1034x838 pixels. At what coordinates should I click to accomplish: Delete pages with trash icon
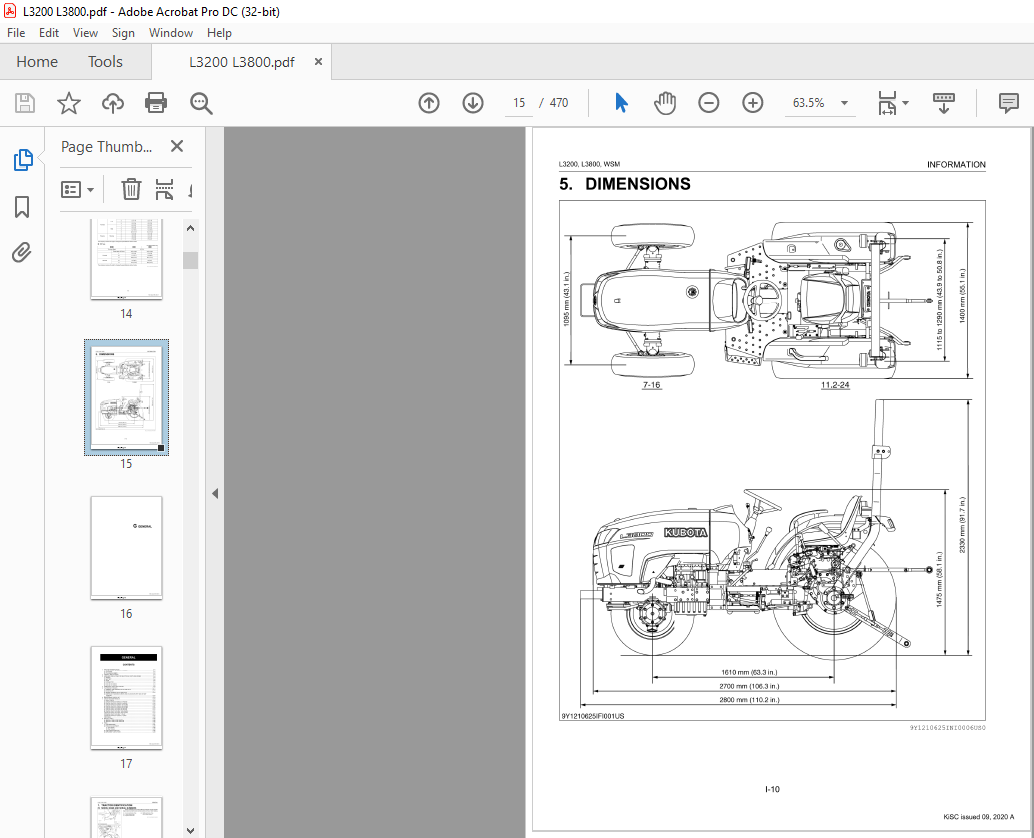131,189
